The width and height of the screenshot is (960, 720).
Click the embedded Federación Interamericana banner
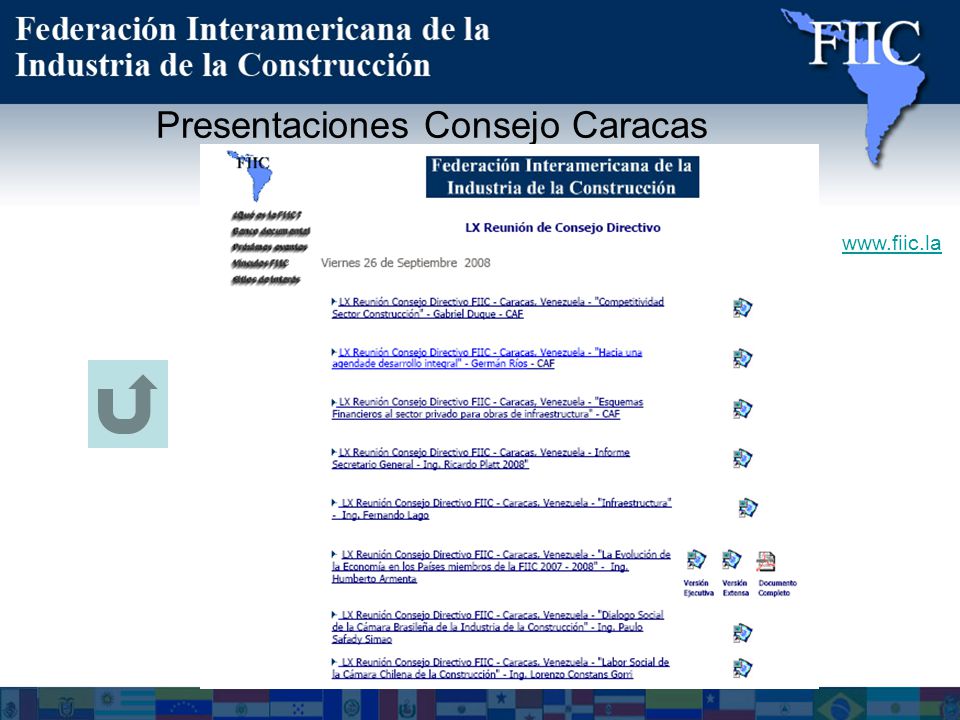(x=562, y=177)
